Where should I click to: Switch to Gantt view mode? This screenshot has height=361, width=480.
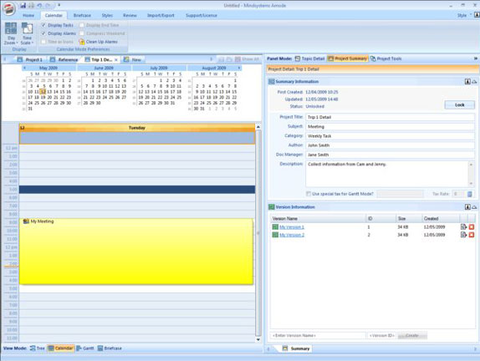(85, 348)
